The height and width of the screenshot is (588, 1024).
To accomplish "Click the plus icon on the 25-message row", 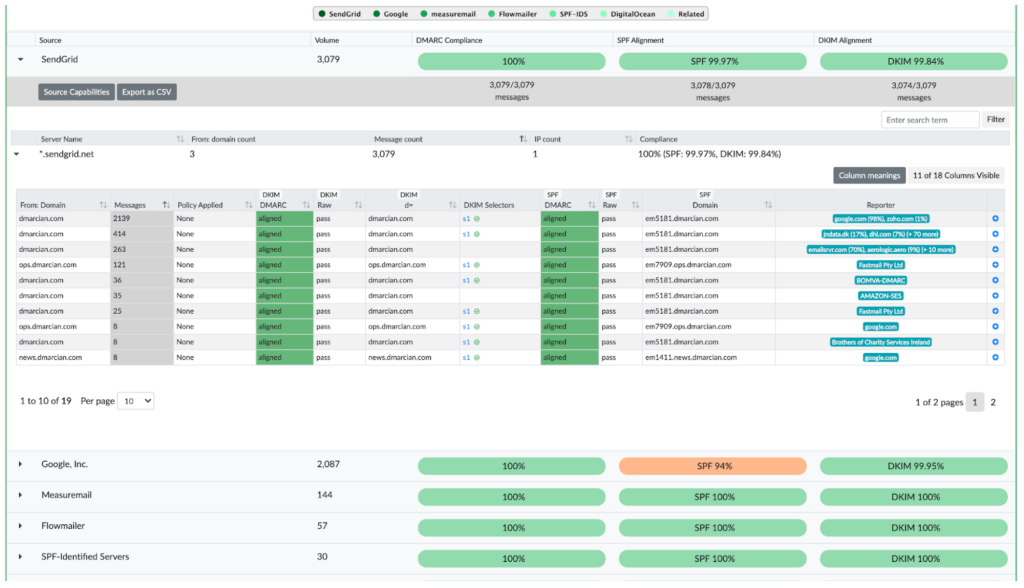I will 995,312.
